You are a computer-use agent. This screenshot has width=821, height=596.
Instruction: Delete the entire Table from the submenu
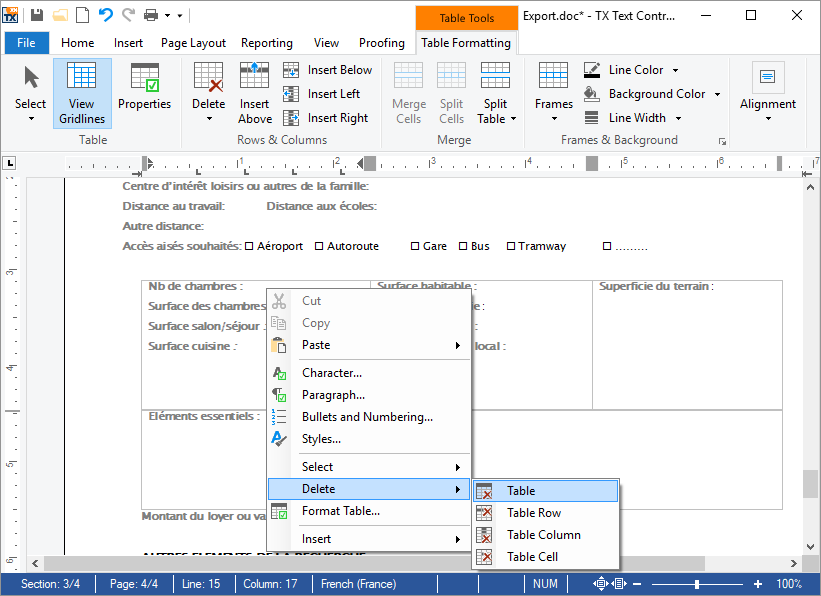(x=546, y=491)
